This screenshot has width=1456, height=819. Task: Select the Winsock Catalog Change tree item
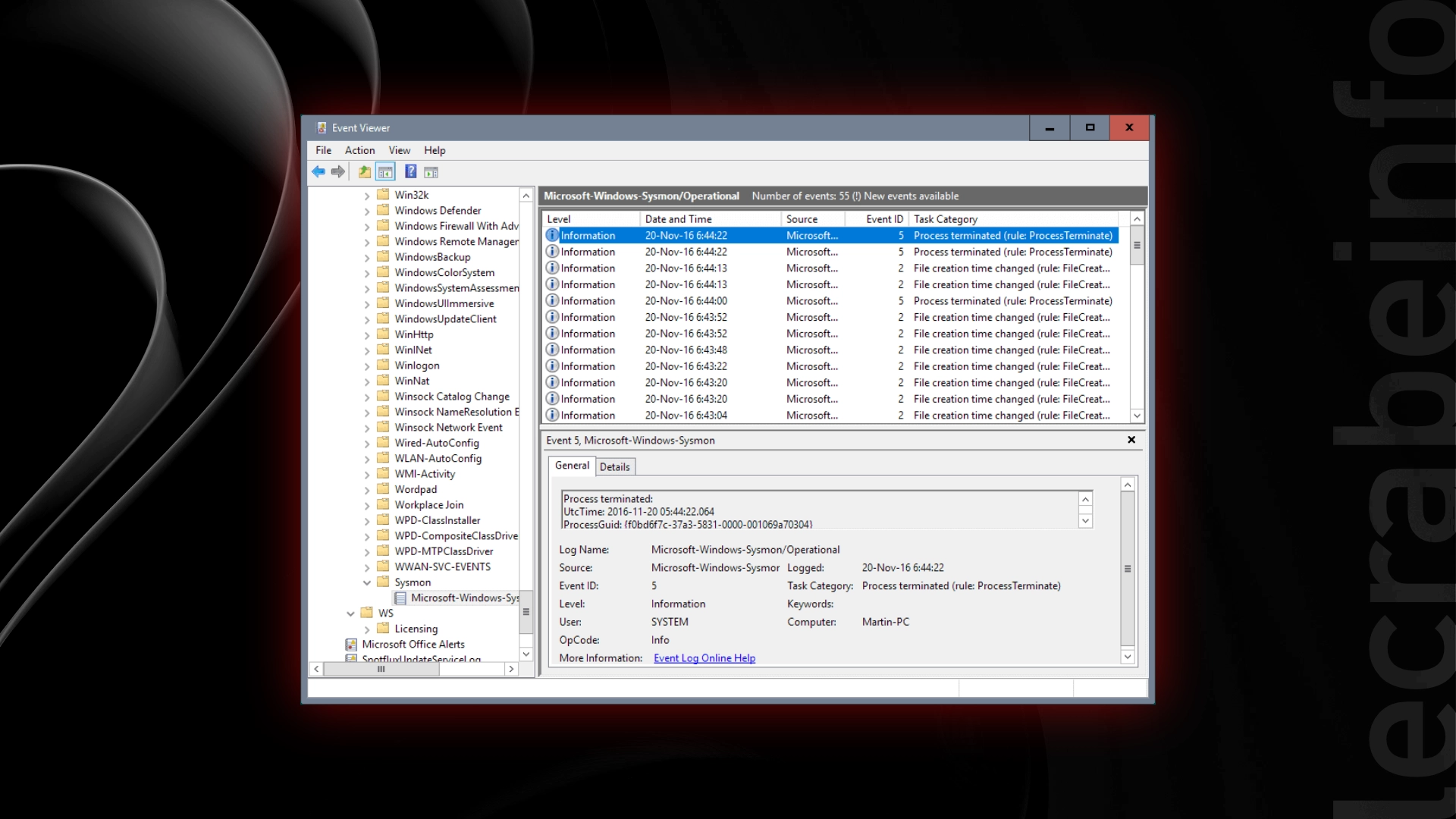(452, 397)
